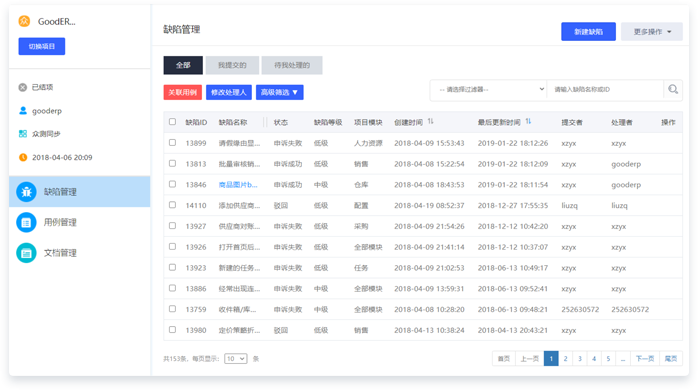Viewport: 698px width, 390px height.
Task: Click the bug icon for 缺陷管理
Action: [26, 192]
